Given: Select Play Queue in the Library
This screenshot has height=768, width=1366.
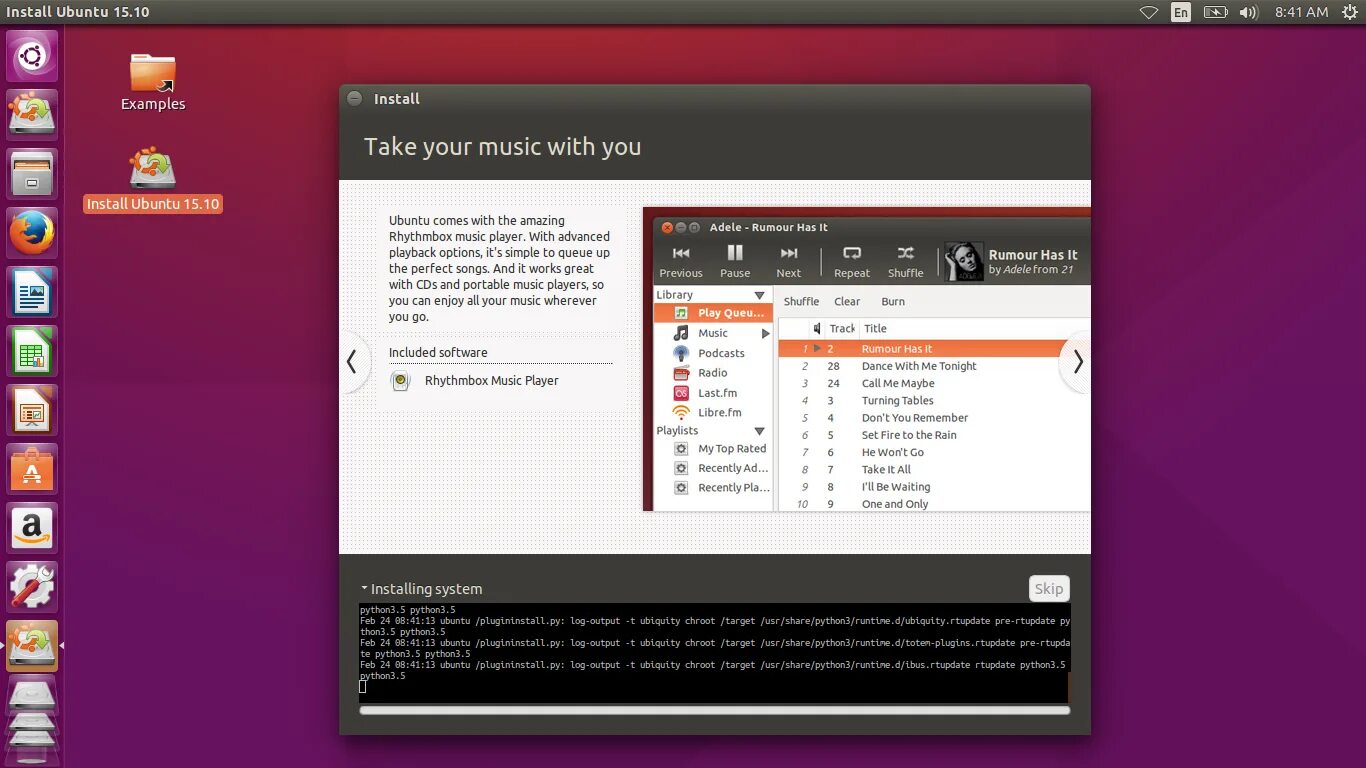Looking at the screenshot, I should click(x=713, y=313).
